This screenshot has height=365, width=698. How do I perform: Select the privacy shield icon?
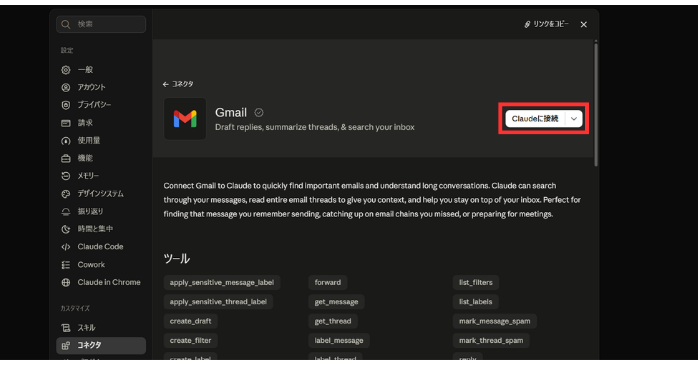tap(66, 105)
